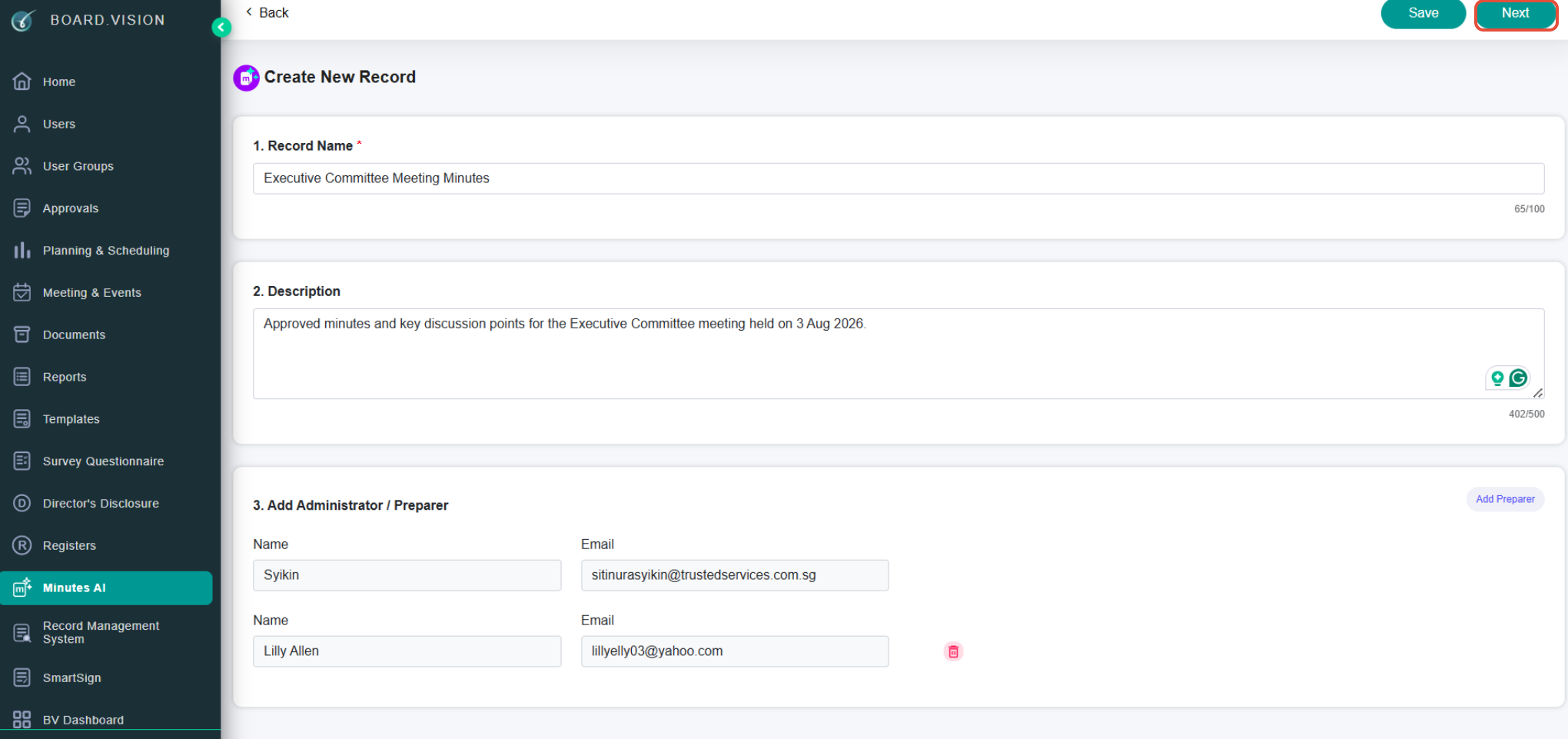Click the Approvals icon
Viewport: 1568px width, 739px height.
click(x=22, y=208)
